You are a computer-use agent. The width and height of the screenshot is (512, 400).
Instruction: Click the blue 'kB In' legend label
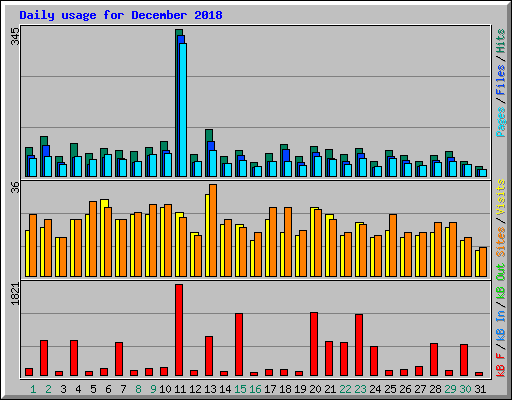point(501,326)
